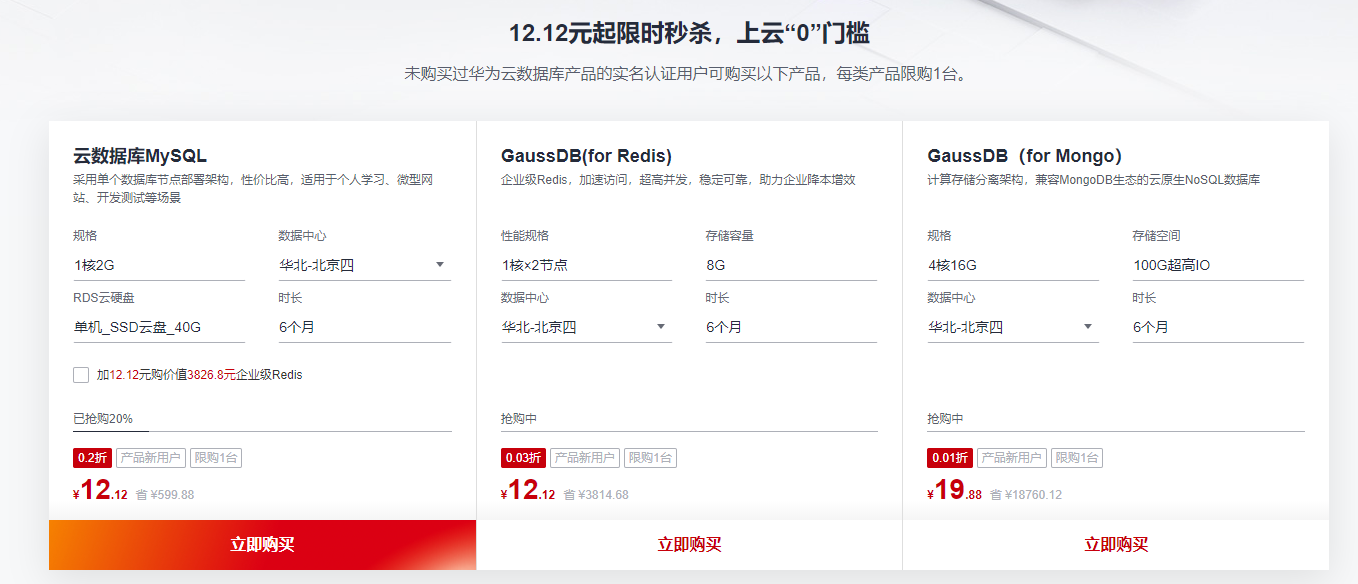1358x584 pixels.
Task: Click 省 ¥18760.12 savings text
Action: coord(1026,495)
